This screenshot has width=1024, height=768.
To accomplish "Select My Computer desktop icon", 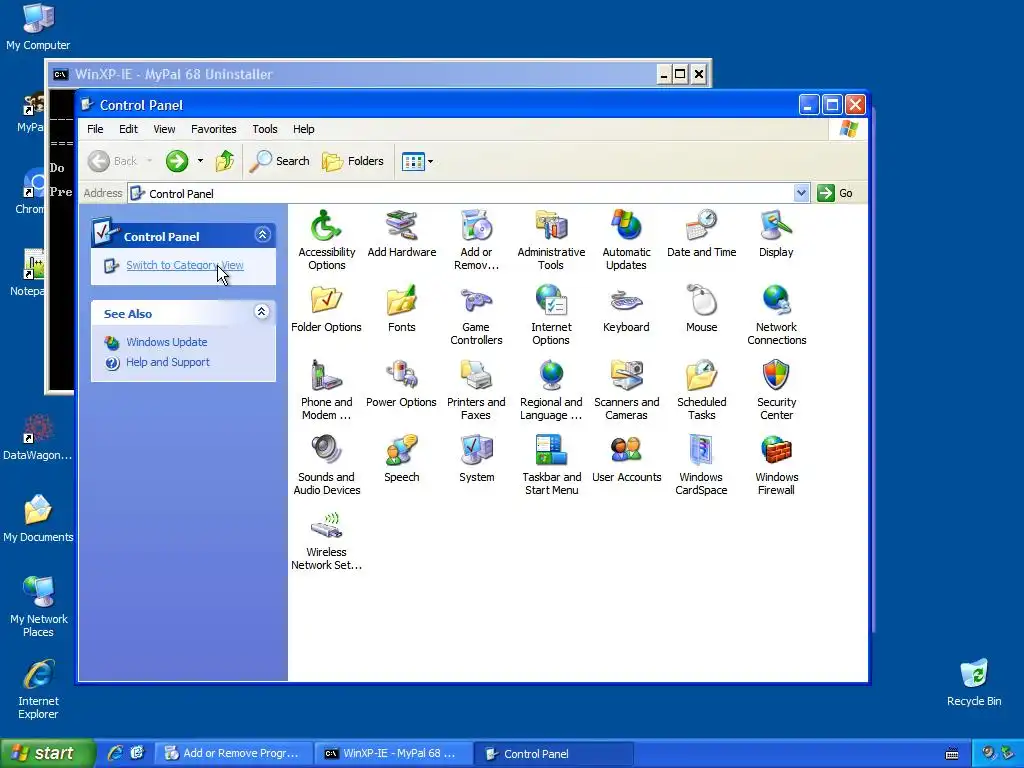I will click(38, 27).
